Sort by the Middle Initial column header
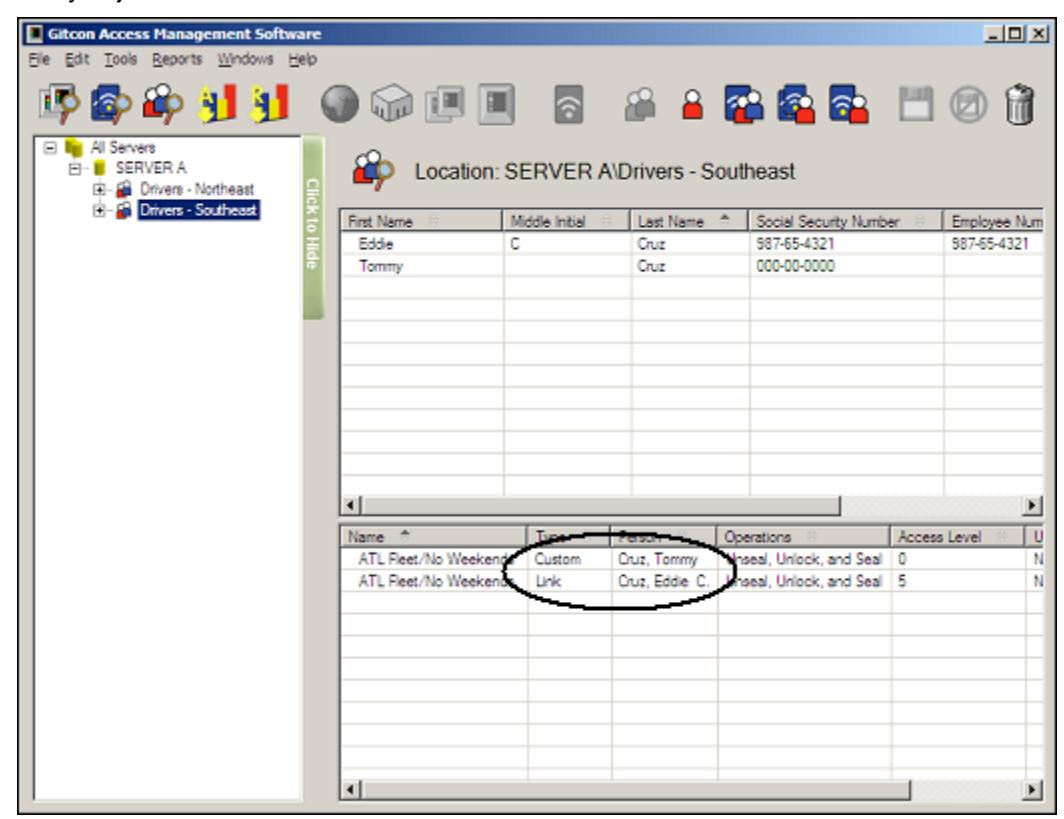1064x819 pixels. [x=566, y=221]
